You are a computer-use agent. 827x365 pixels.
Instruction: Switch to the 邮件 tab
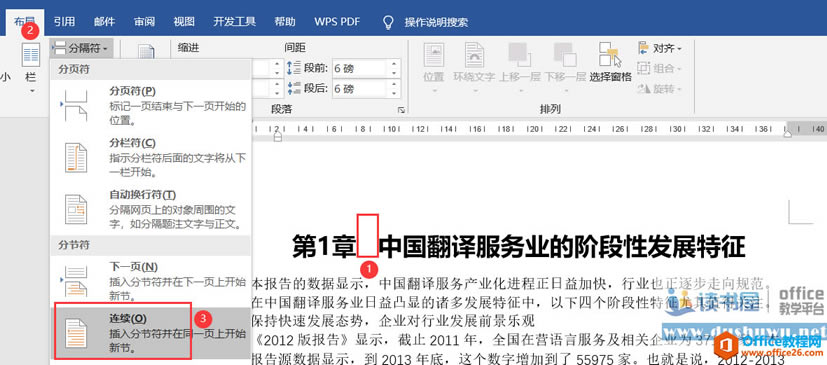[x=104, y=22]
